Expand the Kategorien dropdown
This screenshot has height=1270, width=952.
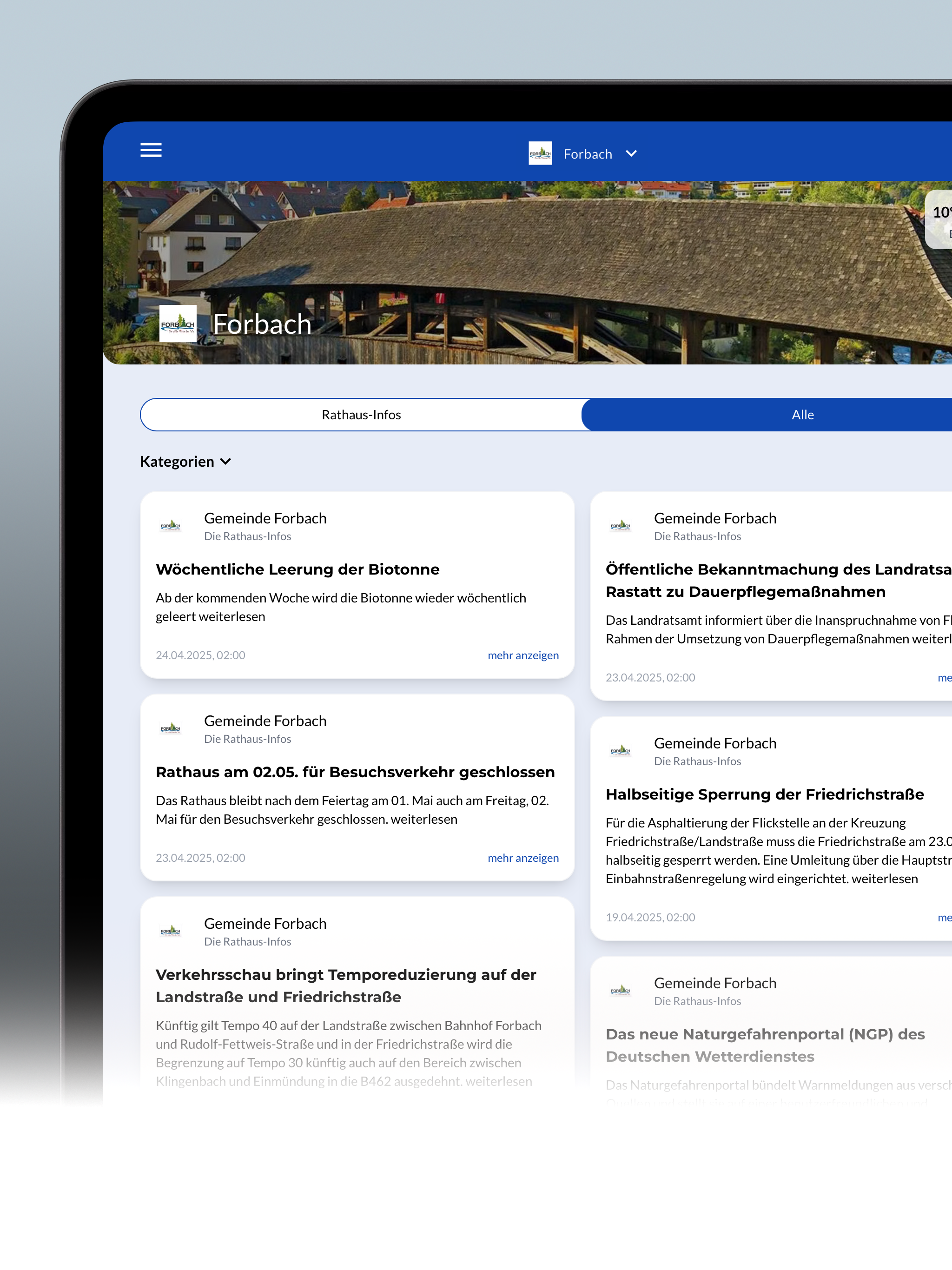coord(185,462)
